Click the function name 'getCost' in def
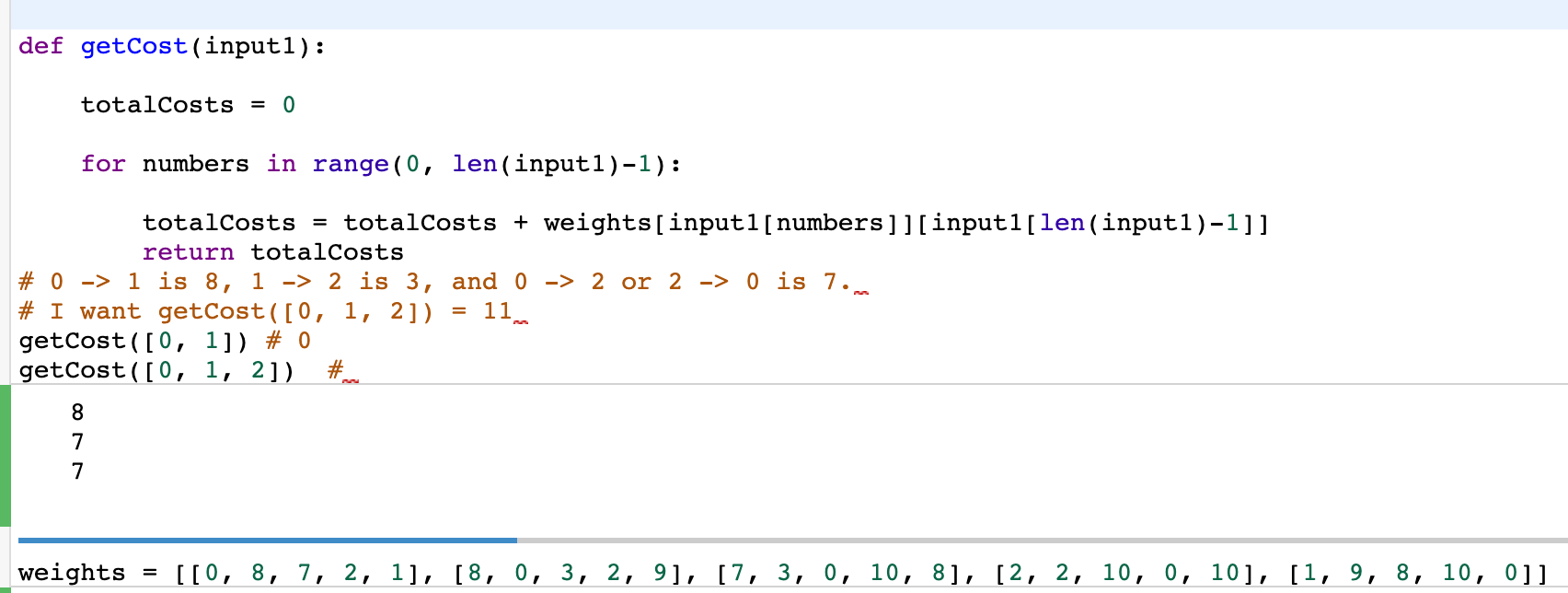The image size is (1568, 593). coord(134,46)
